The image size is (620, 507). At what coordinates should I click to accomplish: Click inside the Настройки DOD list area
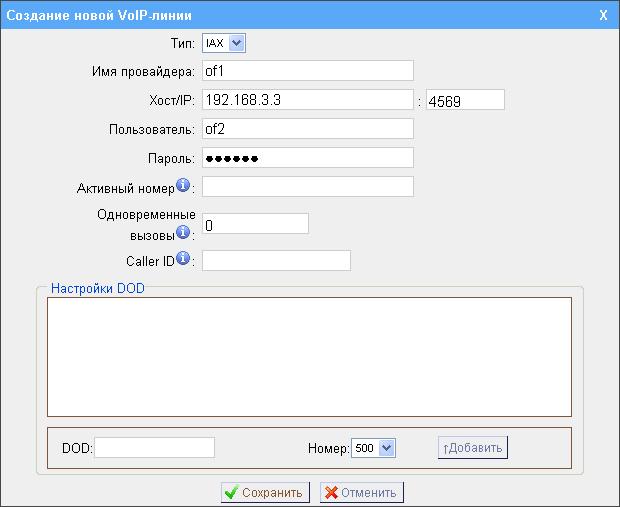(x=309, y=355)
